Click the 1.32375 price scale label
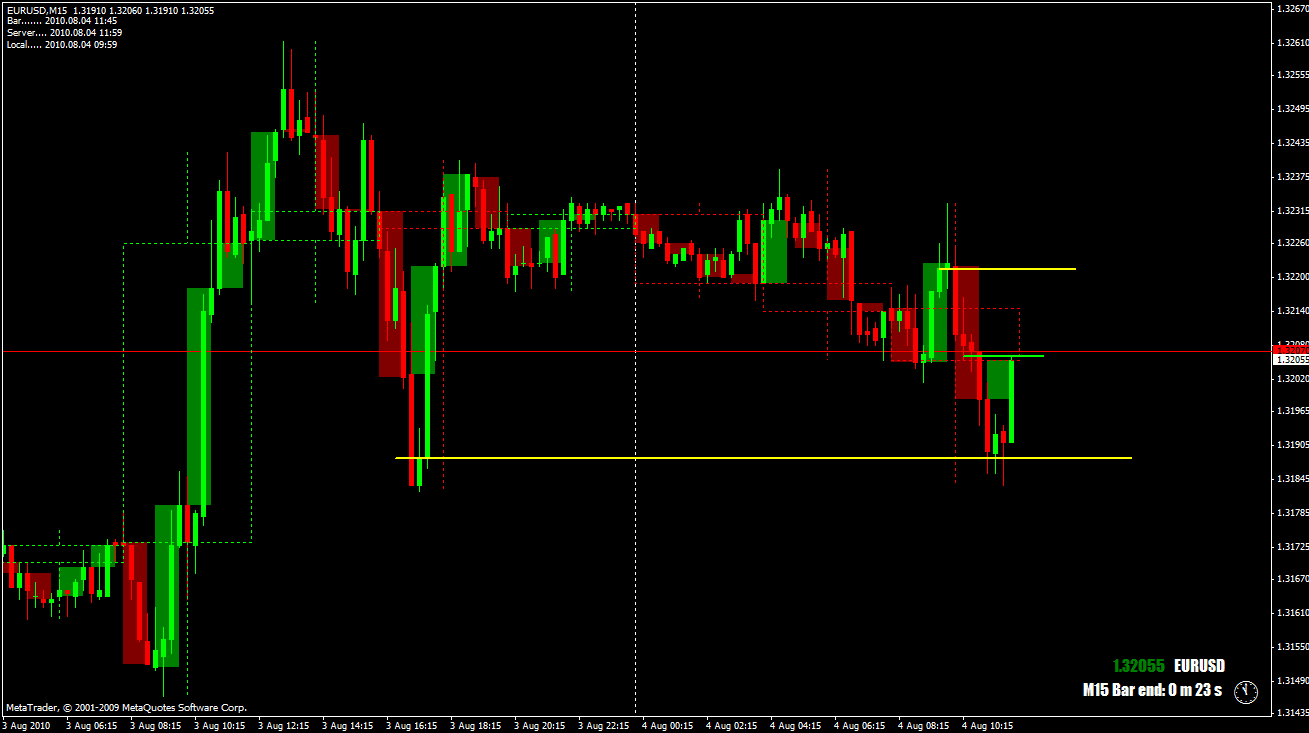 coord(1293,177)
